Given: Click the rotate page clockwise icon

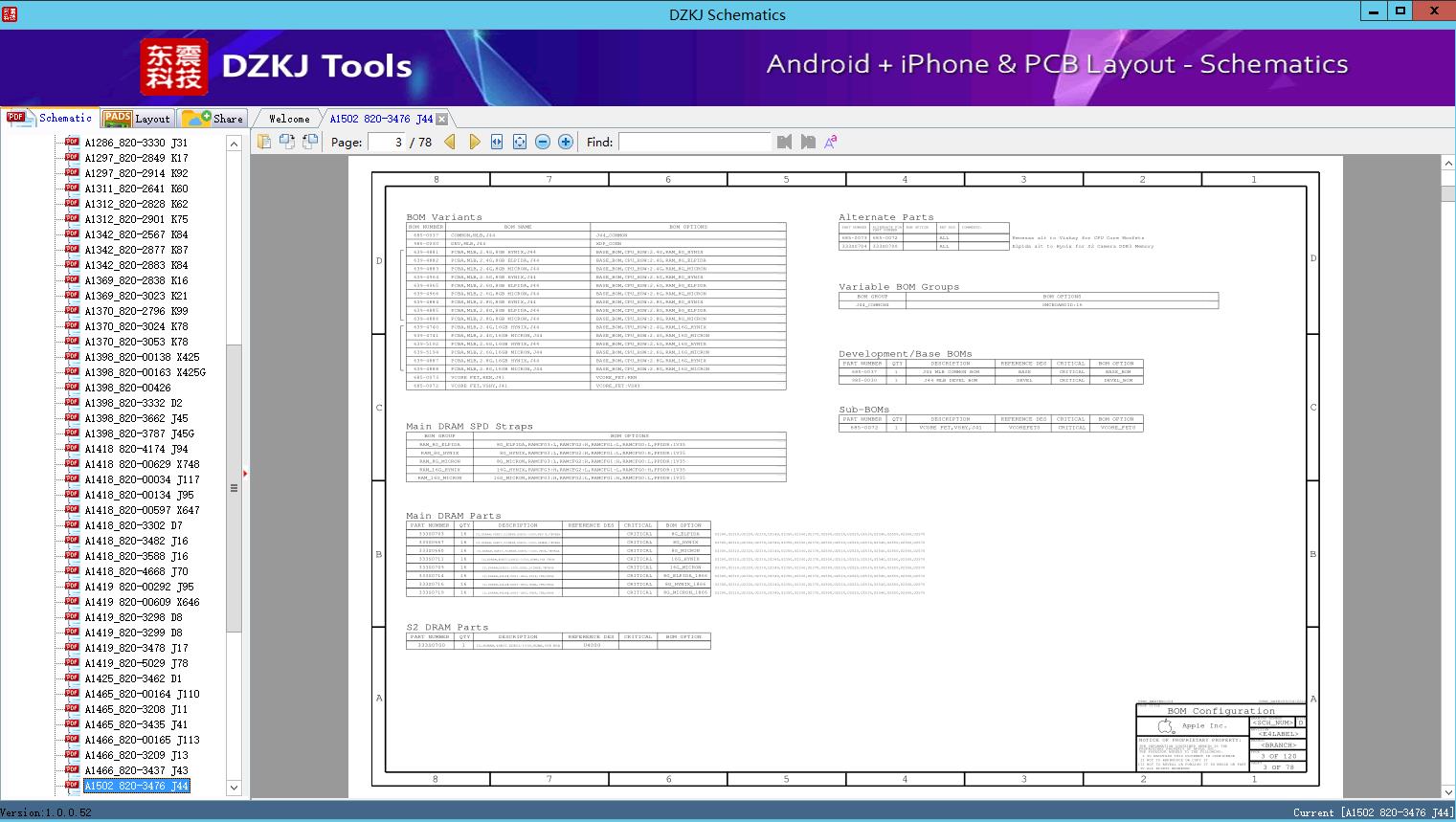Looking at the screenshot, I should click(310, 142).
